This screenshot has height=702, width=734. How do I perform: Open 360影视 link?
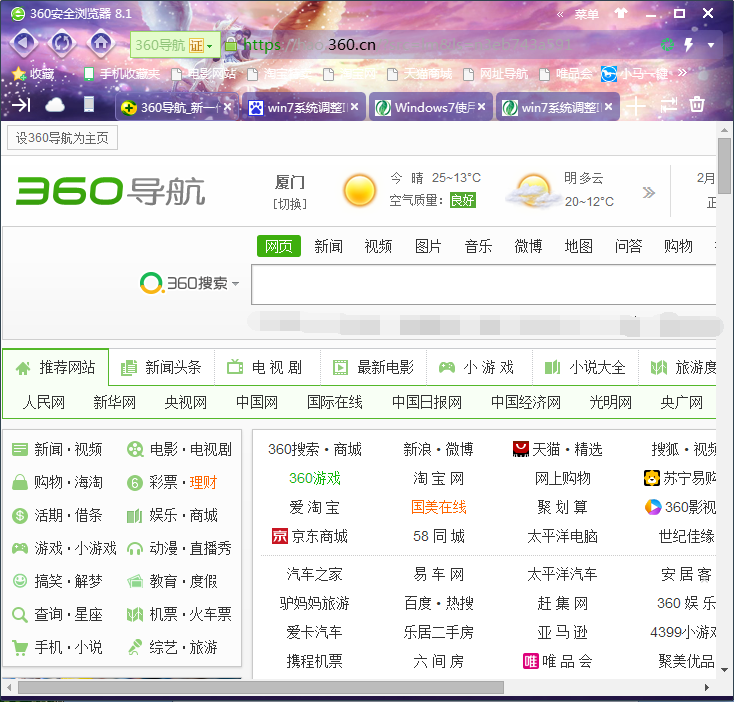point(680,507)
